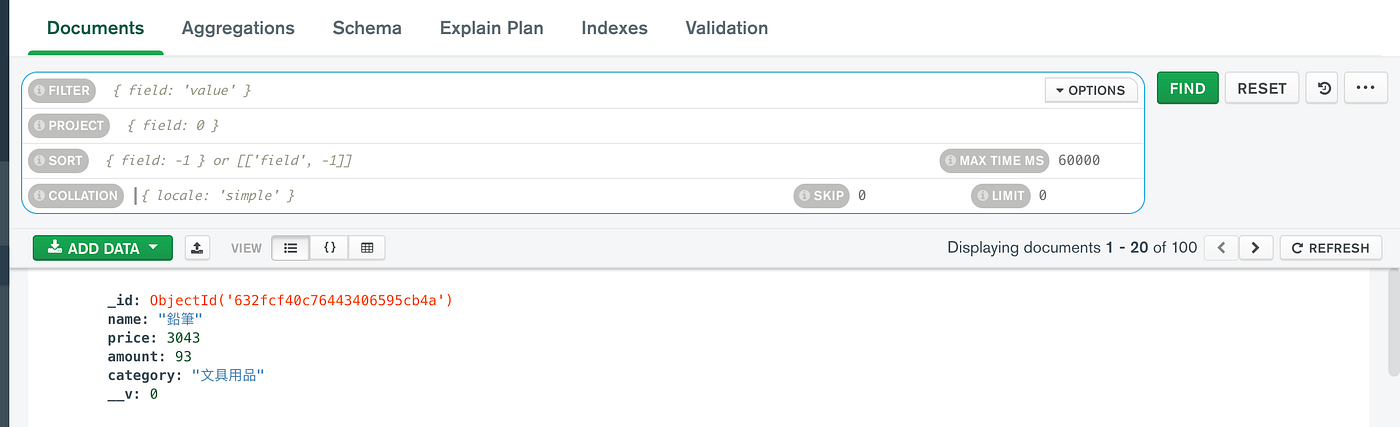Click the query history clock icon
The image size is (1400, 427).
(x=1324, y=88)
